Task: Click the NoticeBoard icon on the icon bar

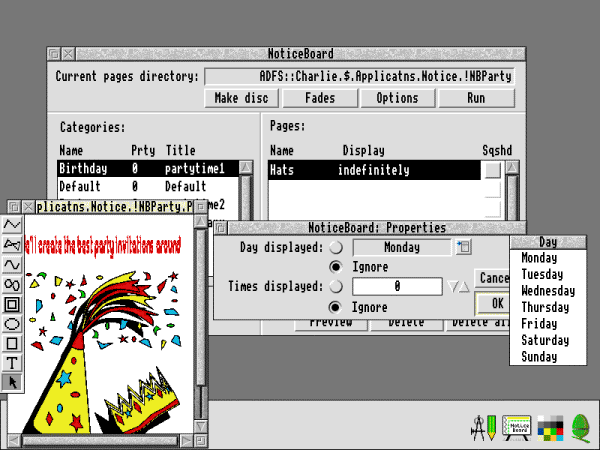Action: 517,427
